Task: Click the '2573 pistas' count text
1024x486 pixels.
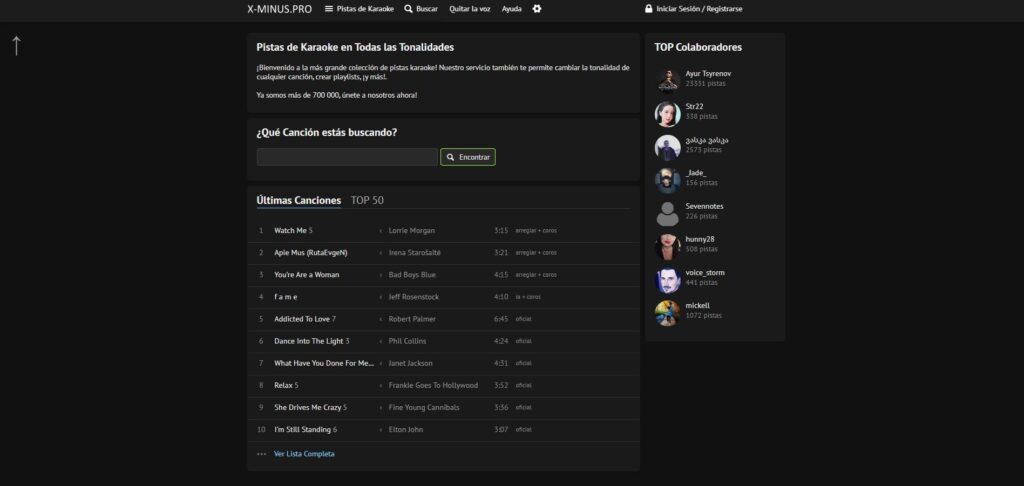Action: 703,150
